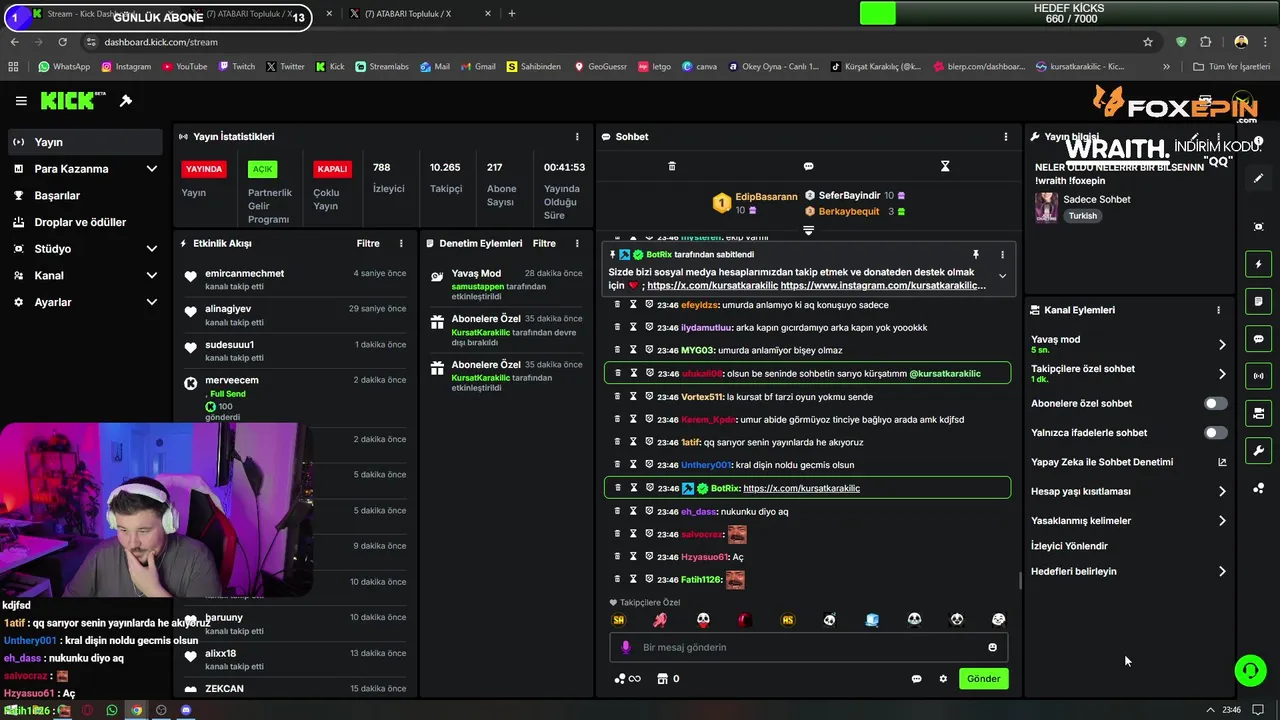The image size is (1280, 720).
Task: Open the Yasaklanmış kelimeler arrow
Action: pos(1222,520)
